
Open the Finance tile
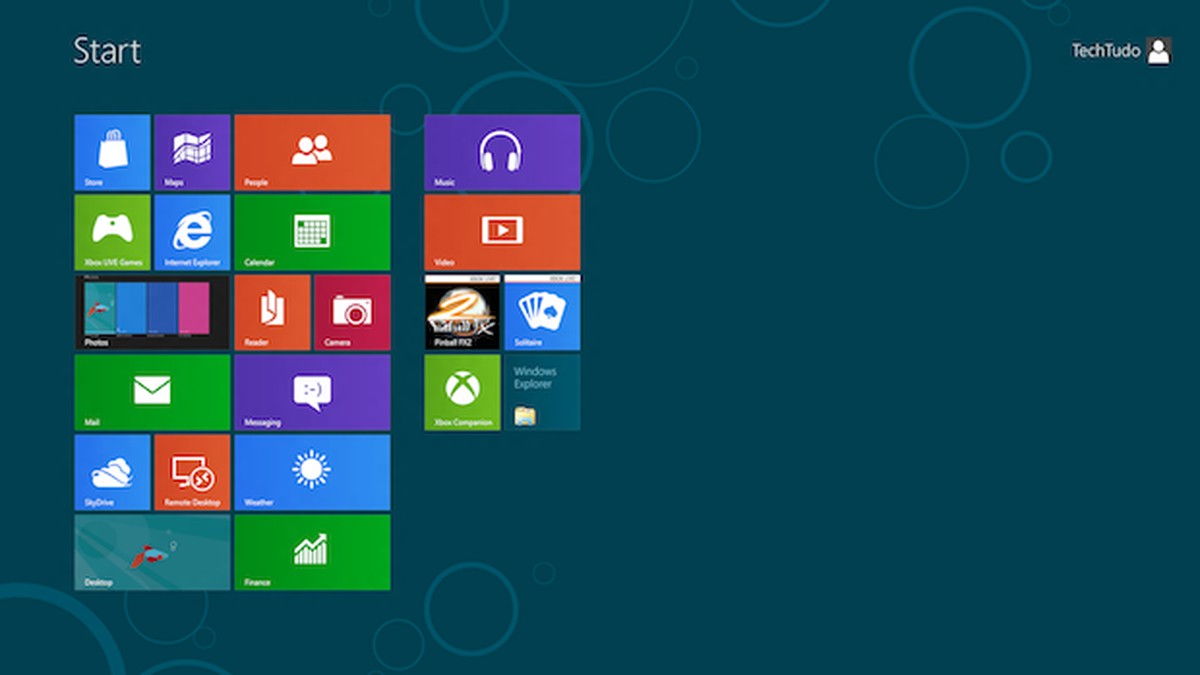312,552
